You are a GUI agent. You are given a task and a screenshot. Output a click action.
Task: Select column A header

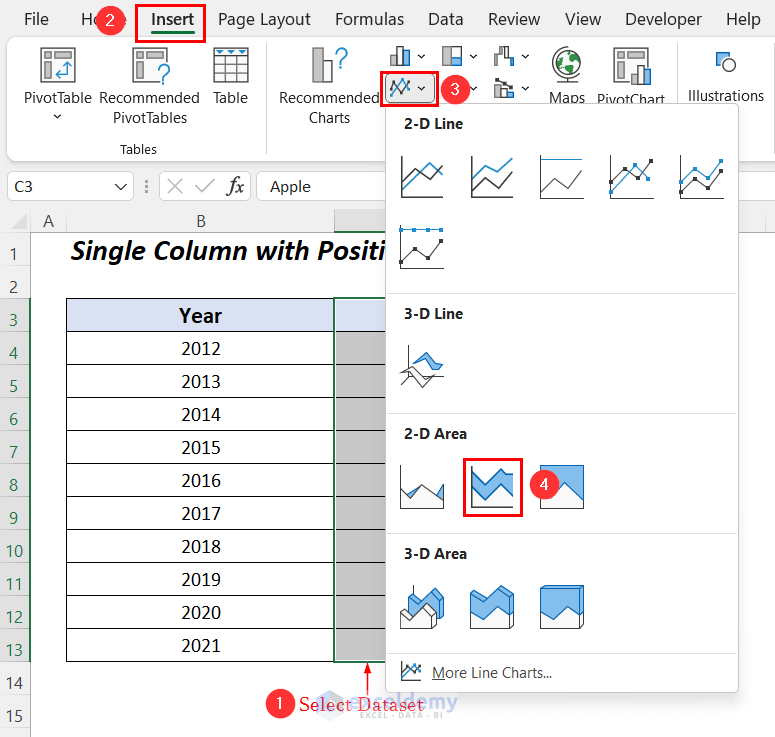(48, 221)
